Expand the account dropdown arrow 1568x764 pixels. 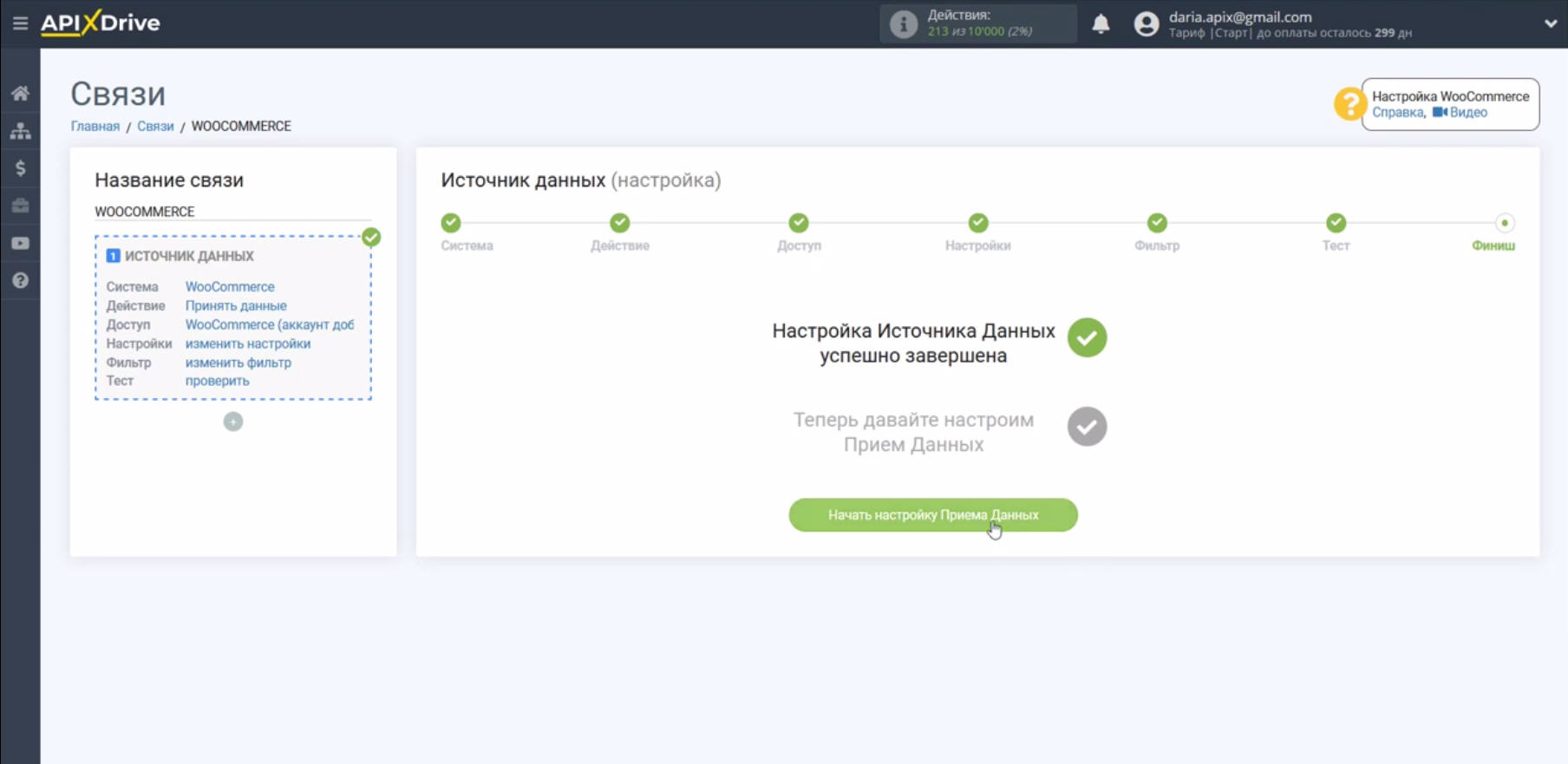click(1550, 23)
